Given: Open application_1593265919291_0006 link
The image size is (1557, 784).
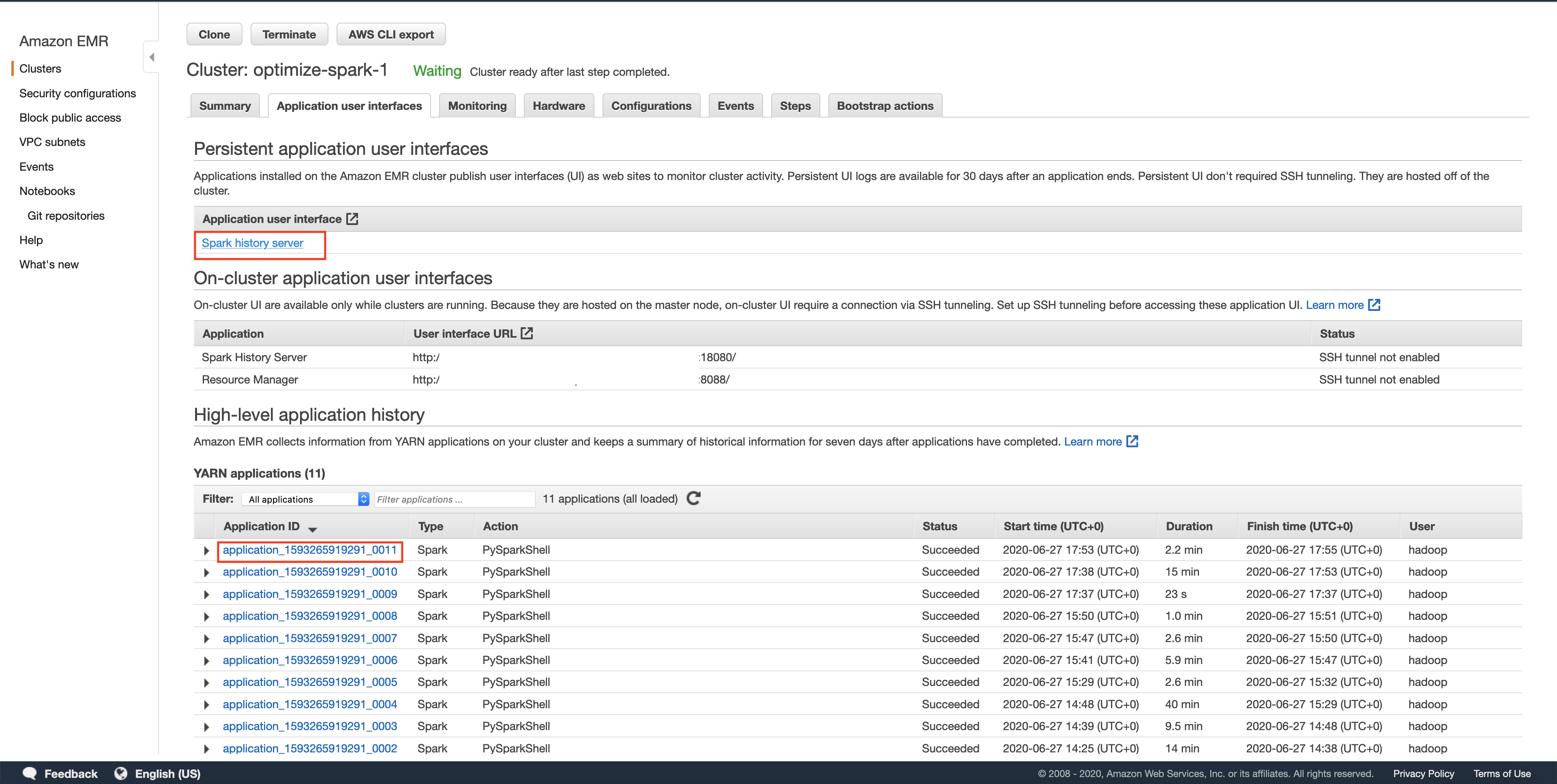Looking at the screenshot, I should pyautogui.click(x=309, y=660).
